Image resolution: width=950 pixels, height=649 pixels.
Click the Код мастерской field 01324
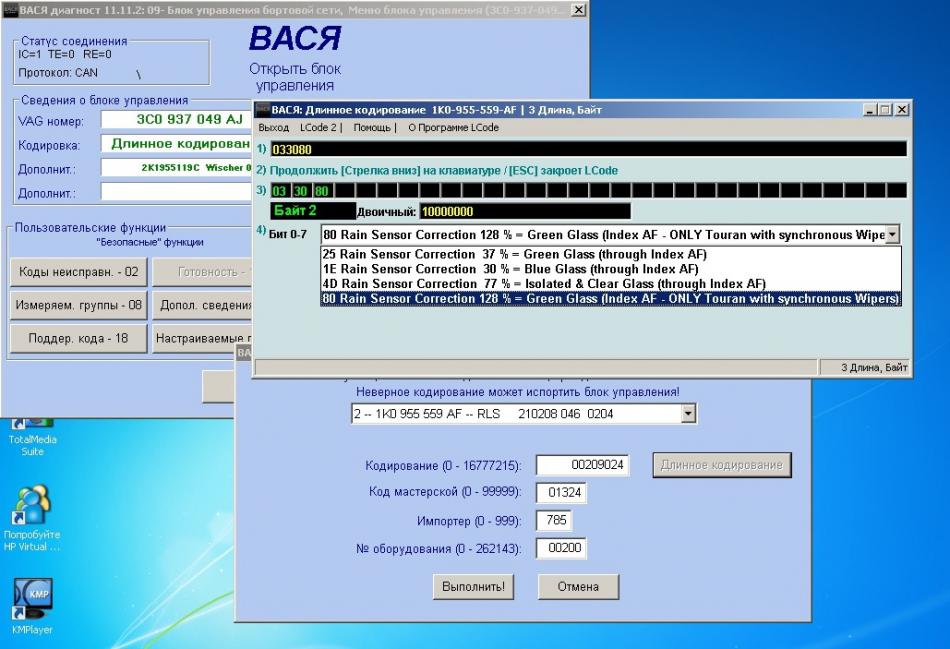tap(560, 492)
